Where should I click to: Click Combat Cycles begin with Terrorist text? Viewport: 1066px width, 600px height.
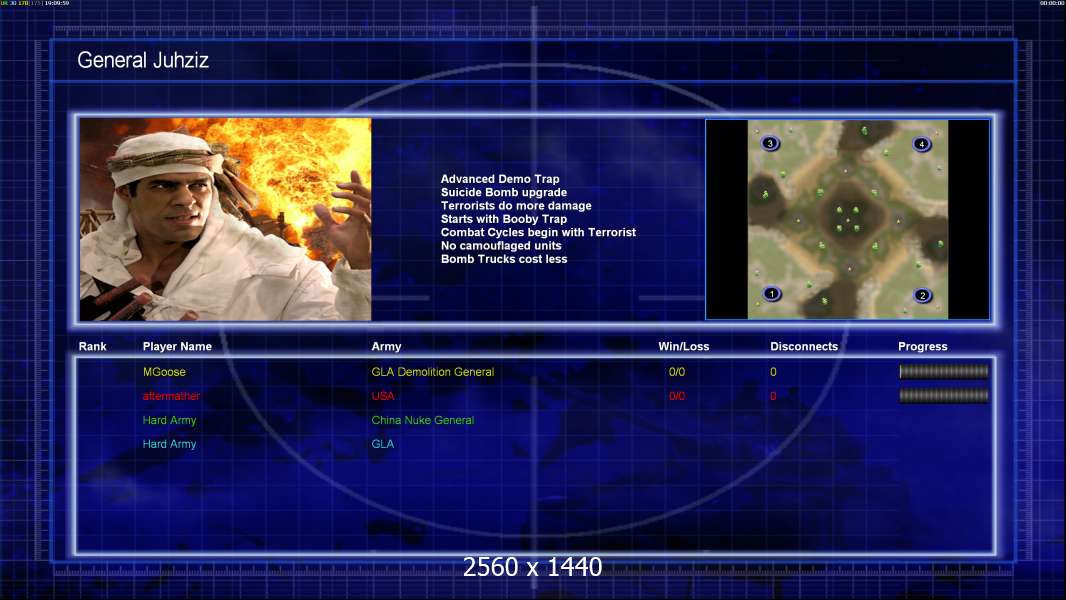tap(538, 232)
